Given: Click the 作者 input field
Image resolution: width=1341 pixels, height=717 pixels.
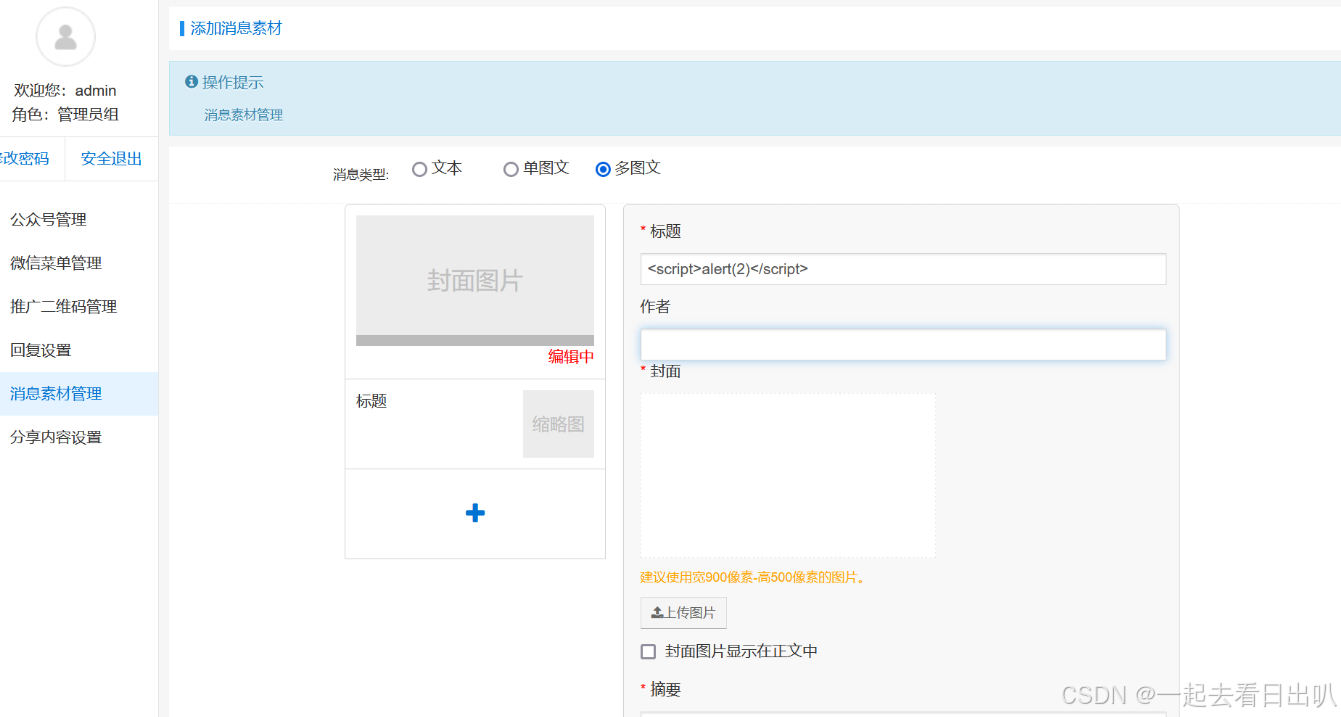Looking at the screenshot, I should (903, 345).
